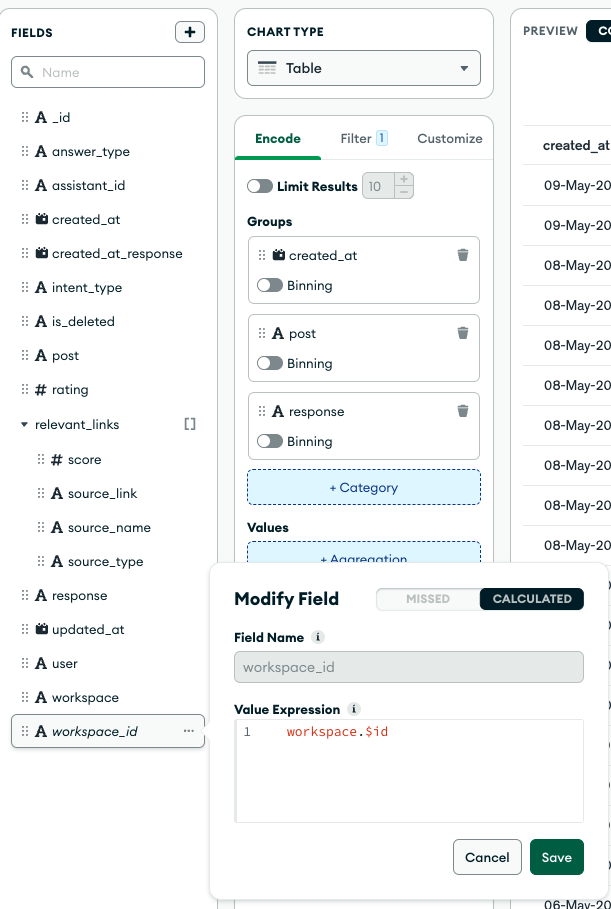611x909 pixels.
Task: Delete the created_at group using trash icon
Action: click(462, 255)
